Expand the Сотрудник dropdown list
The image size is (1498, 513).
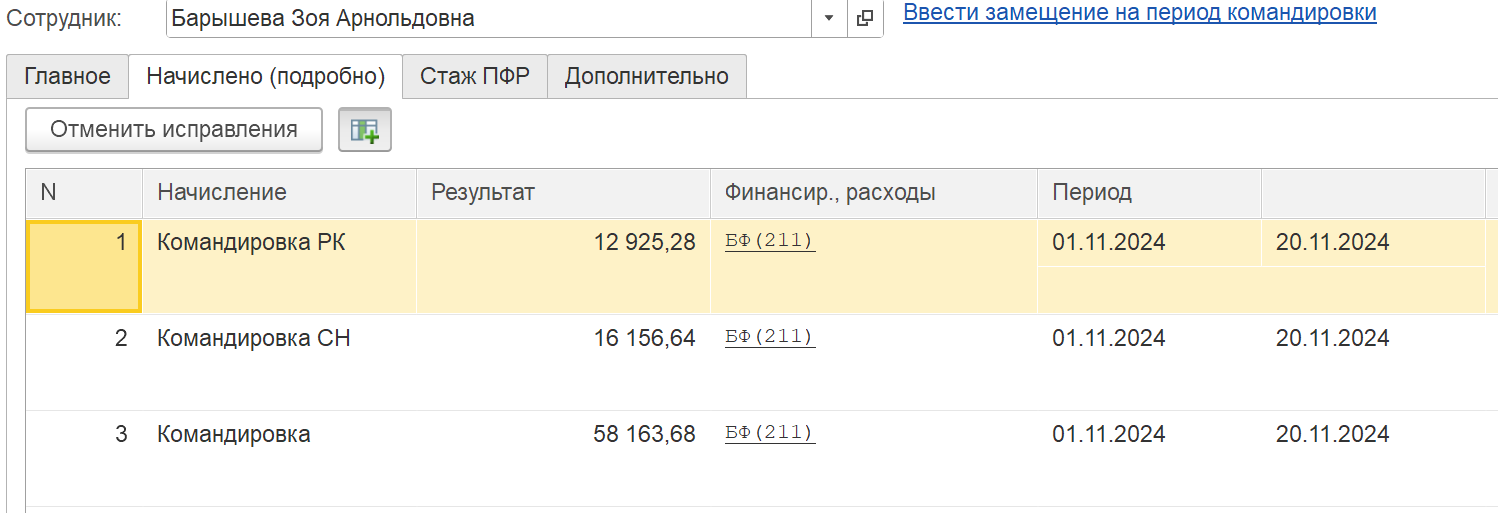829,18
